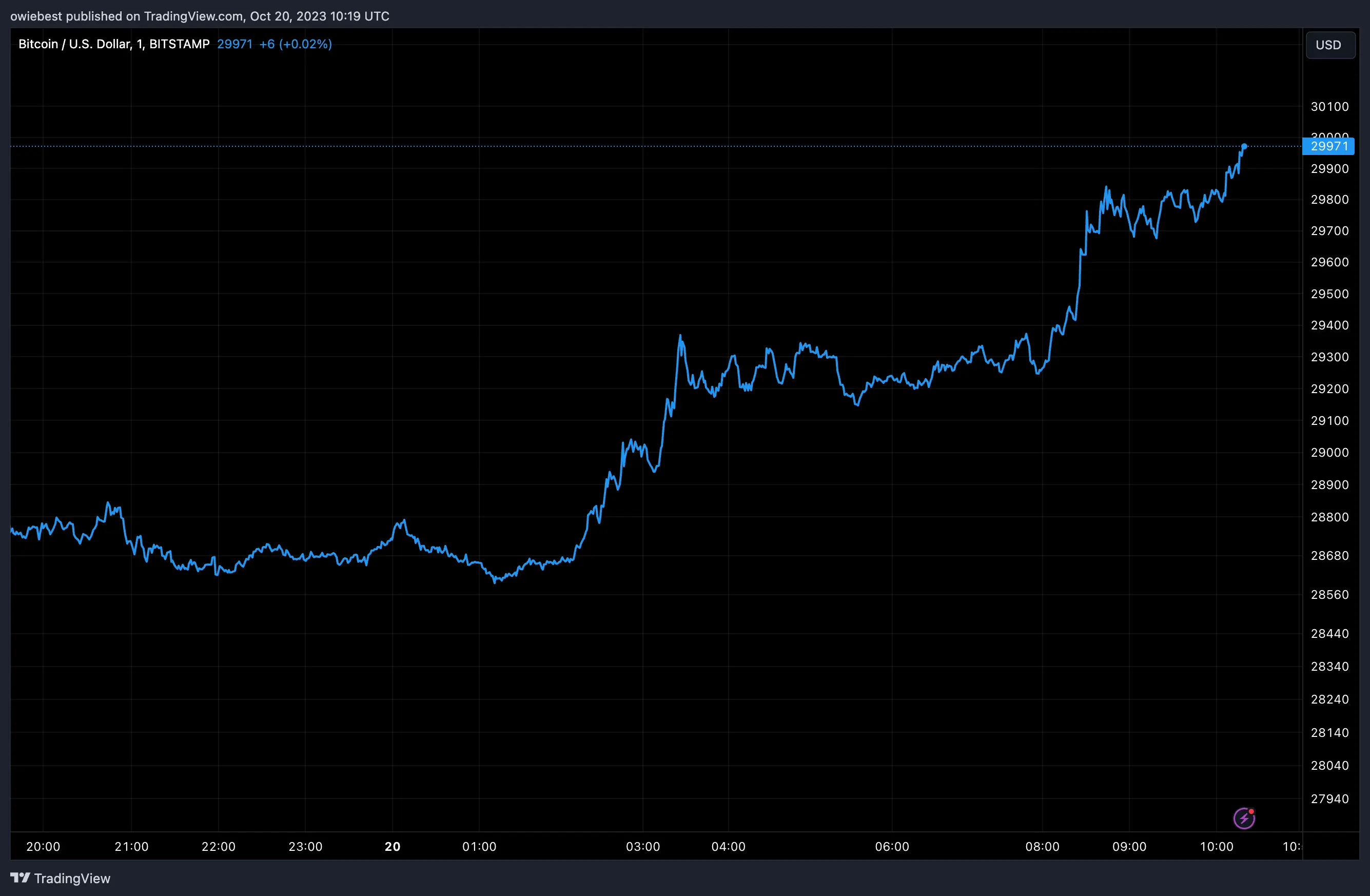Click the dotted current price line
Image resolution: width=1370 pixels, height=896 pixels.
tap(633, 146)
